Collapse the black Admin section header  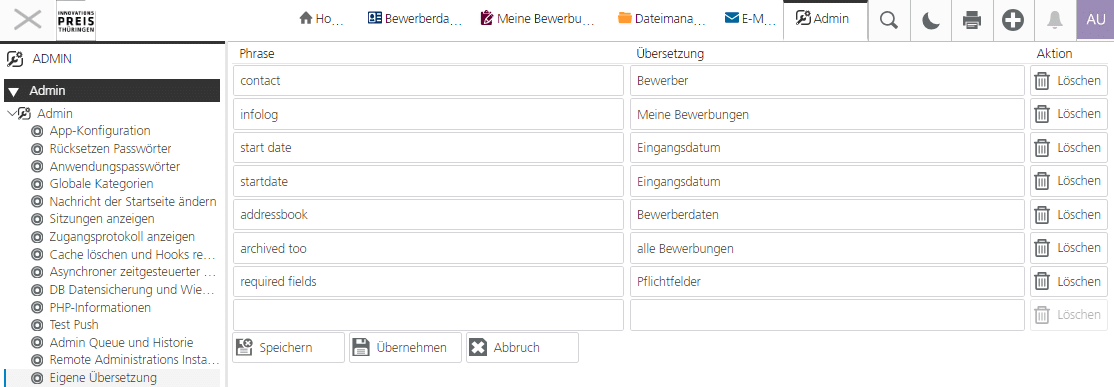112,91
